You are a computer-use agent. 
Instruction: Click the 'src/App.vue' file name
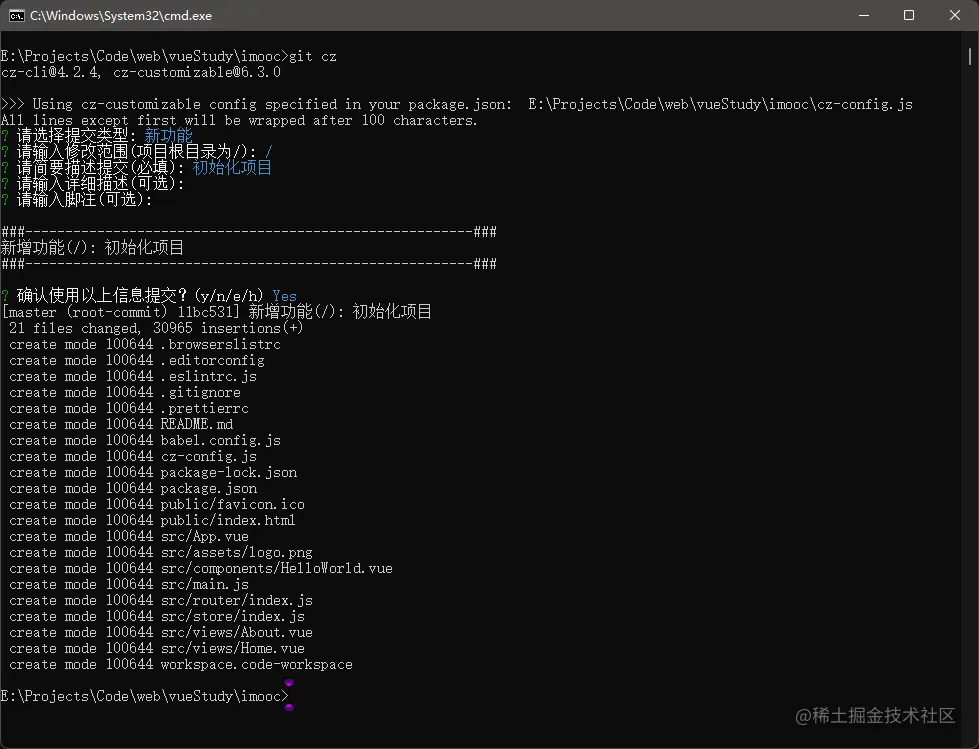pos(204,536)
